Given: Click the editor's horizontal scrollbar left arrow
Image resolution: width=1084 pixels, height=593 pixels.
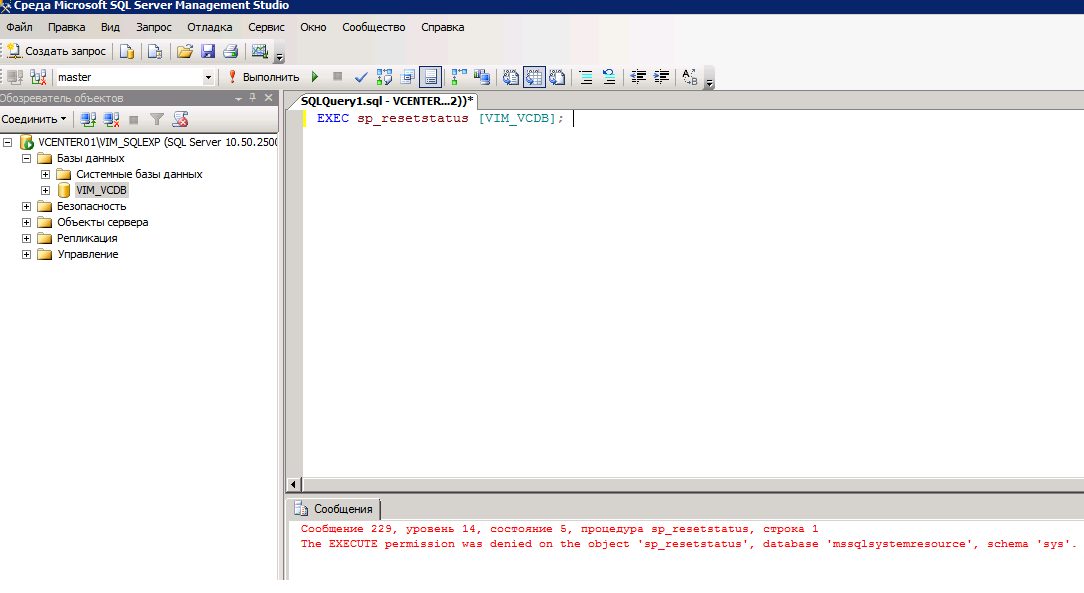Looking at the screenshot, I should 294,484.
